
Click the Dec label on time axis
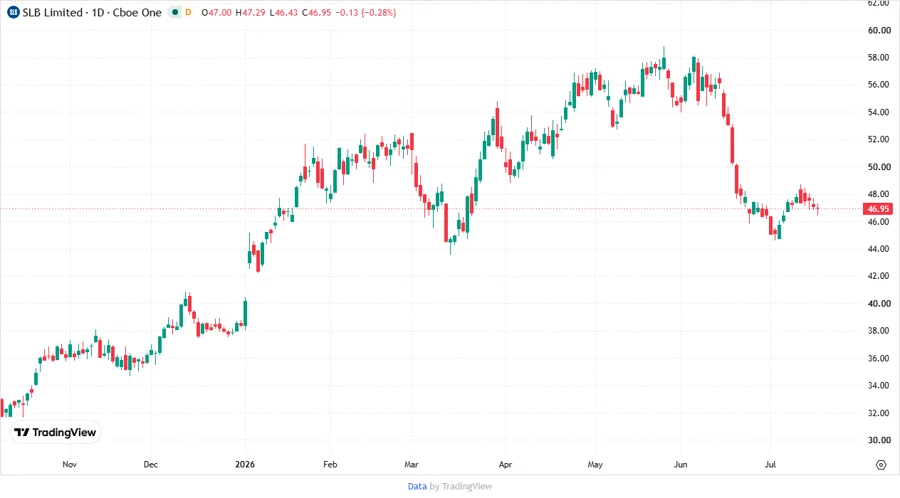pos(150,464)
